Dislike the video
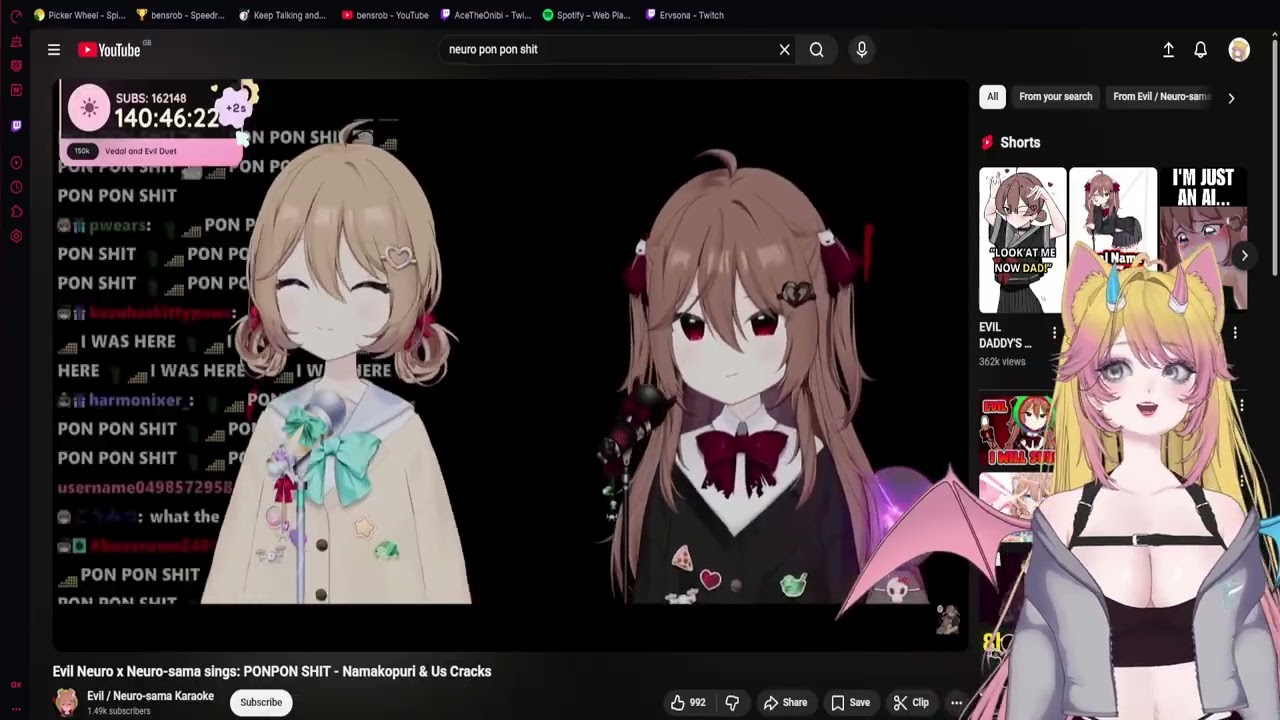The width and height of the screenshot is (1280, 720). coord(732,702)
